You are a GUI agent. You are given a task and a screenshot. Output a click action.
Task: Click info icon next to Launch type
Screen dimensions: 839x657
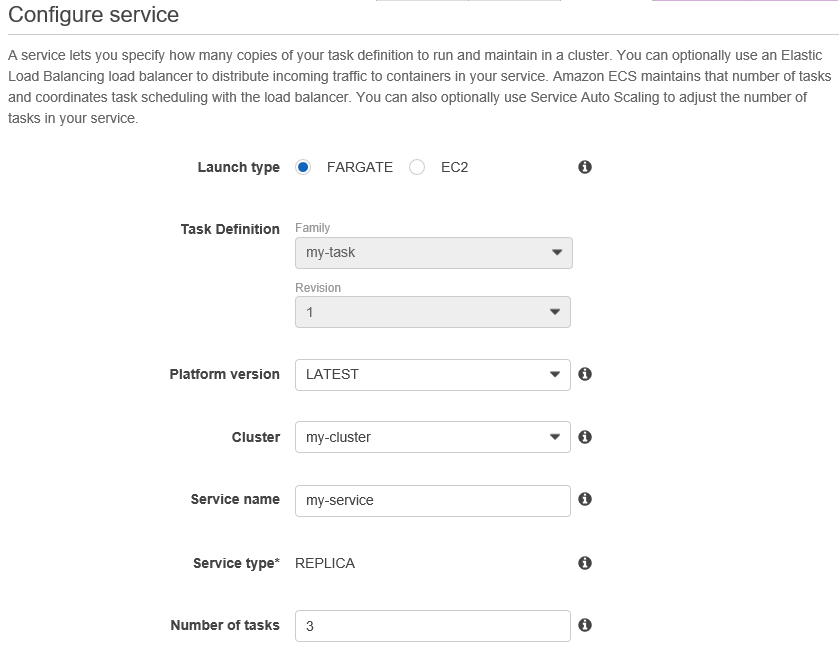[x=585, y=167]
